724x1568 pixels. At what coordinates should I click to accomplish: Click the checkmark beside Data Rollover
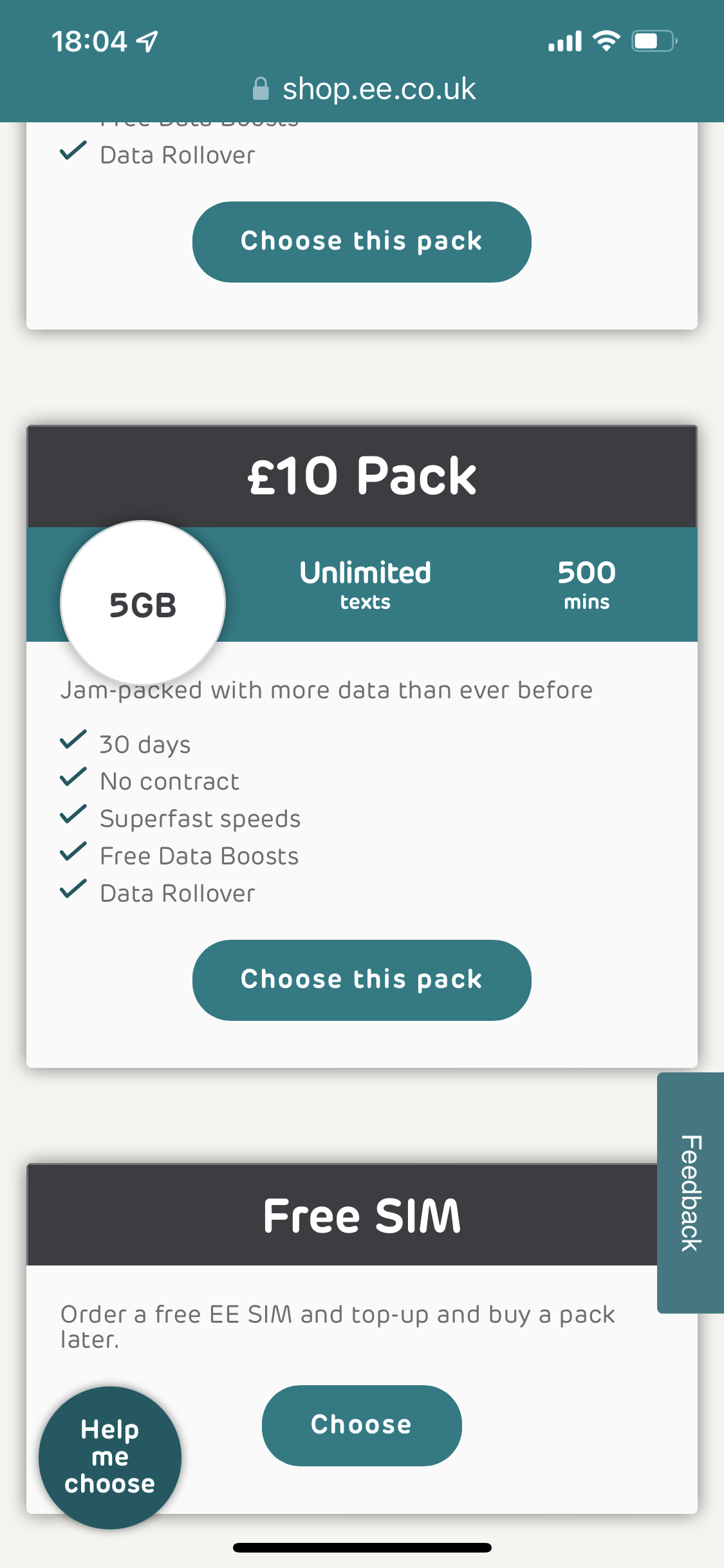click(74, 890)
